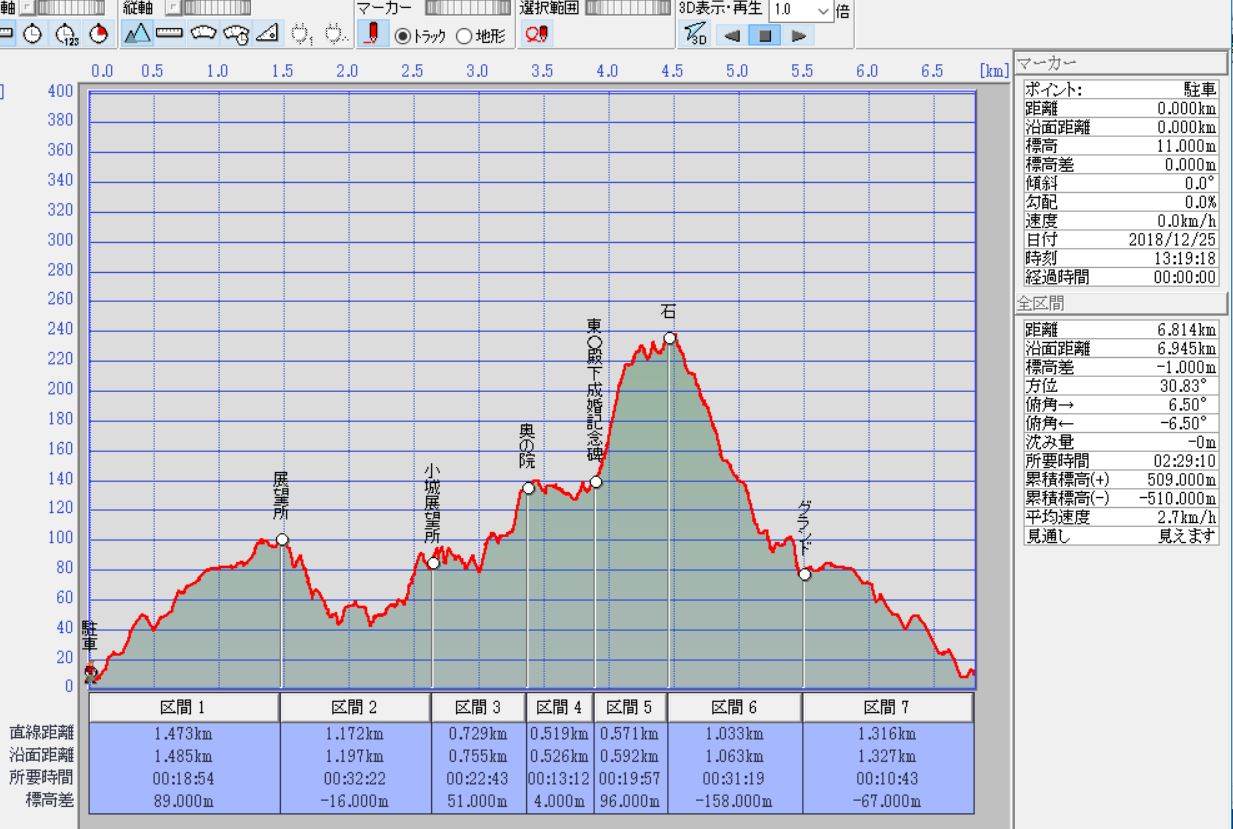Click 区間 4 time cell 00:13:12
Screen dimensions: 1233x829
point(559,779)
